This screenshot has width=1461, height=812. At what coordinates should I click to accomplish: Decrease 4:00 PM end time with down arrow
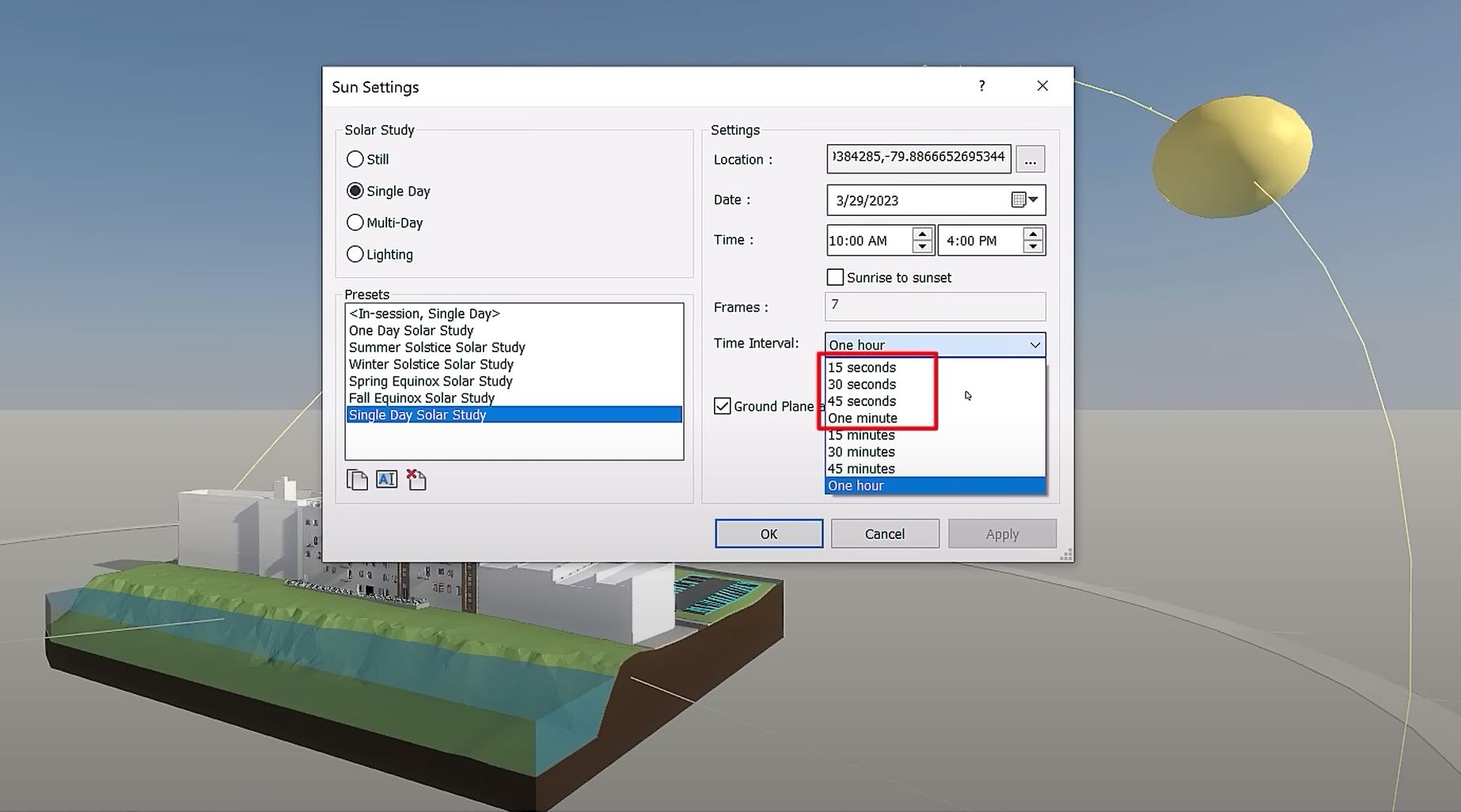click(1032, 247)
